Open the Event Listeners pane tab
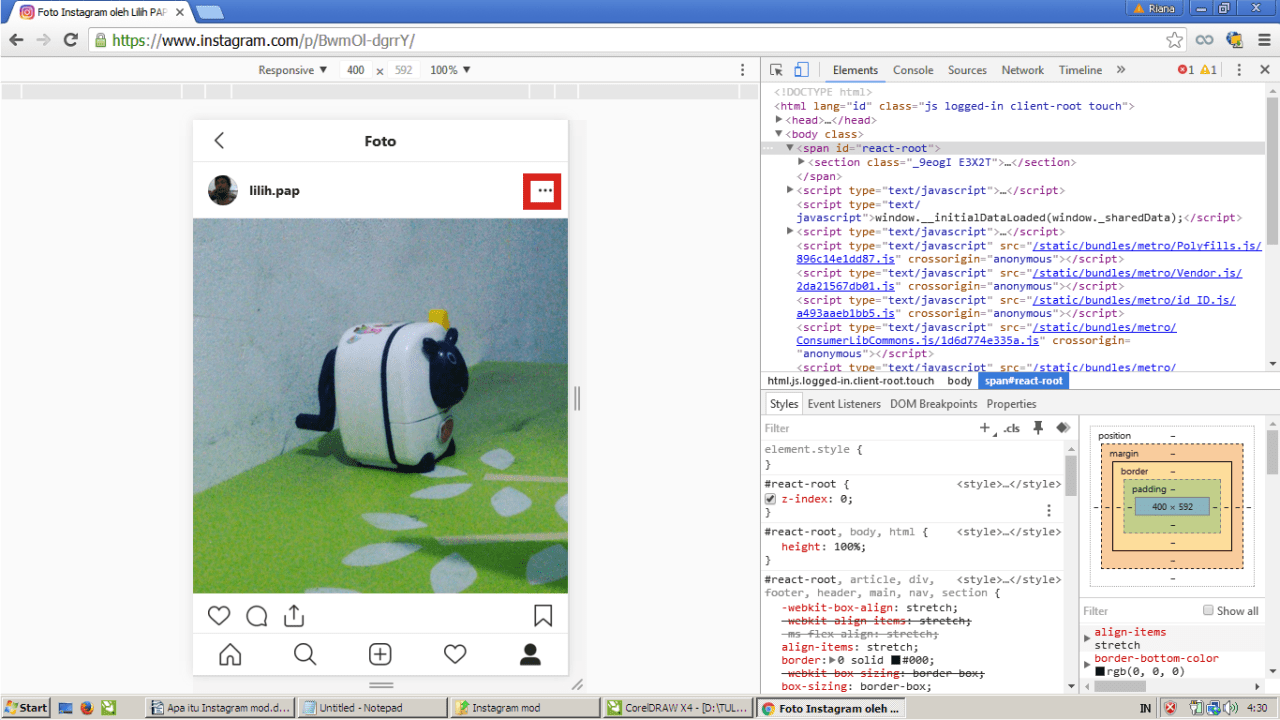 844,404
